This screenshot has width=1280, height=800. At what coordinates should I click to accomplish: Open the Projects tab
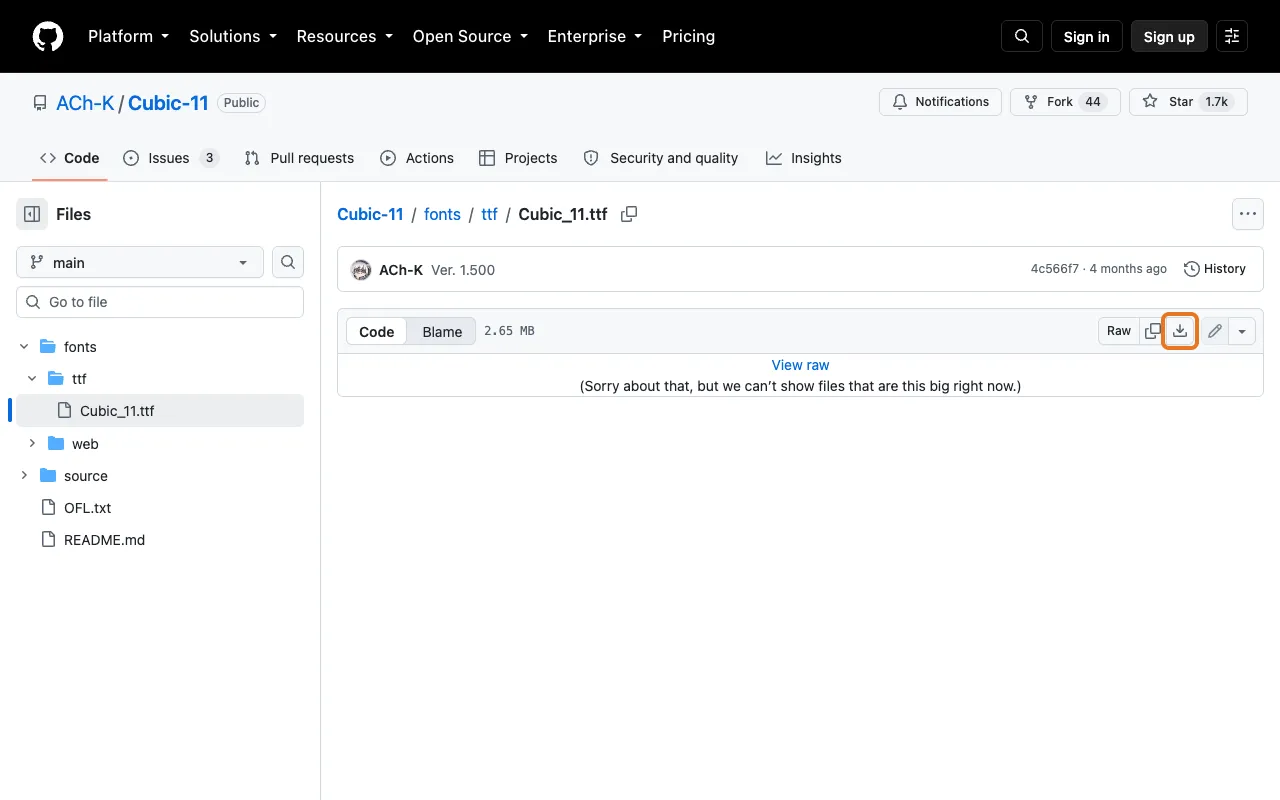(x=518, y=158)
